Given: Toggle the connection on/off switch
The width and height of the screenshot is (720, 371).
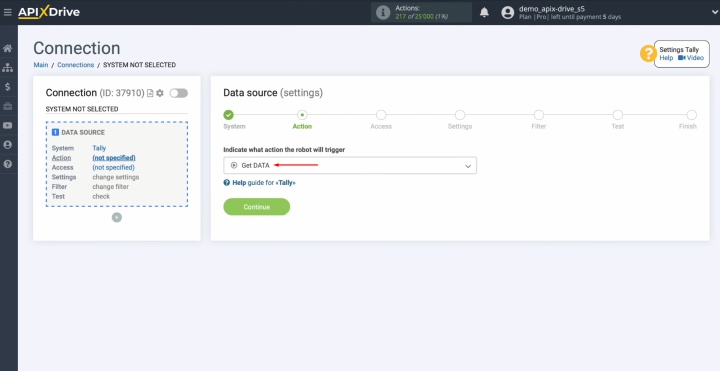Looking at the screenshot, I should [179, 93].
